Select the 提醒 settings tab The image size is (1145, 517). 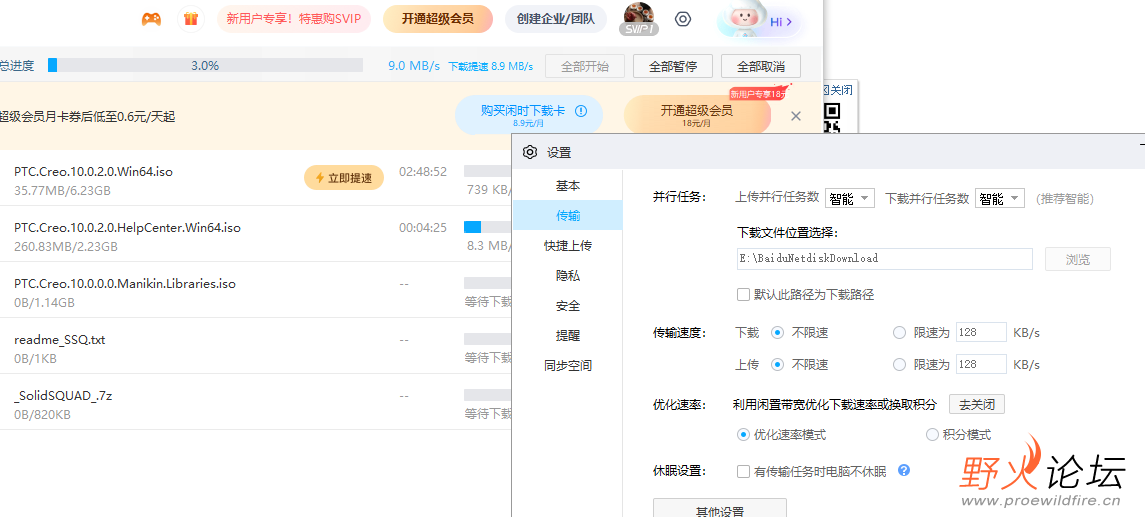point(568,335)
